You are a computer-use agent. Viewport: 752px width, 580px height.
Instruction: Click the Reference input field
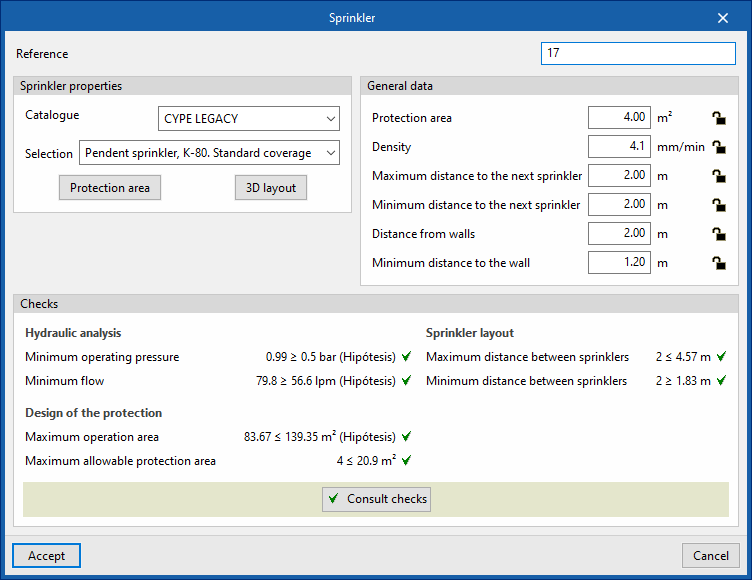(638, 54)
